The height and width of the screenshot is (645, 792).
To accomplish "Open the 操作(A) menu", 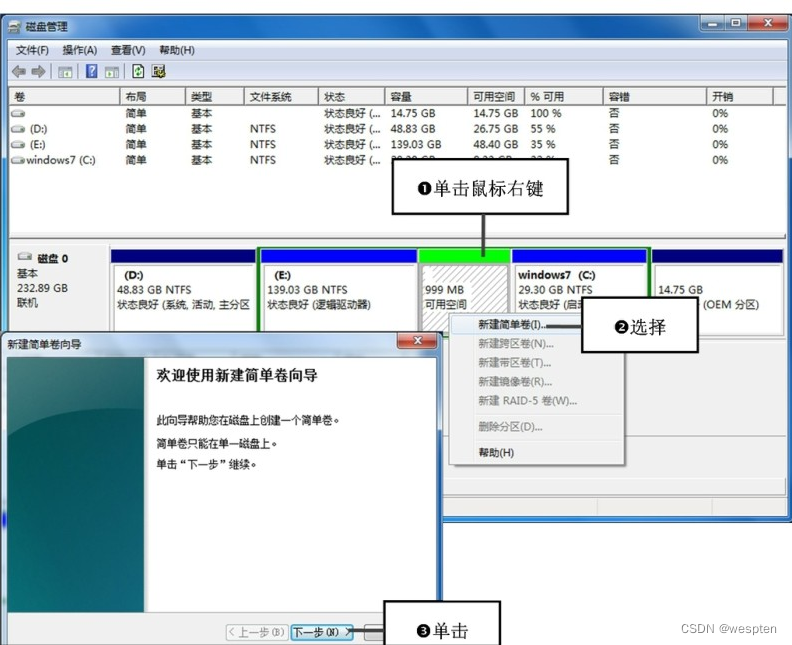I will click(x=79, y=50).
